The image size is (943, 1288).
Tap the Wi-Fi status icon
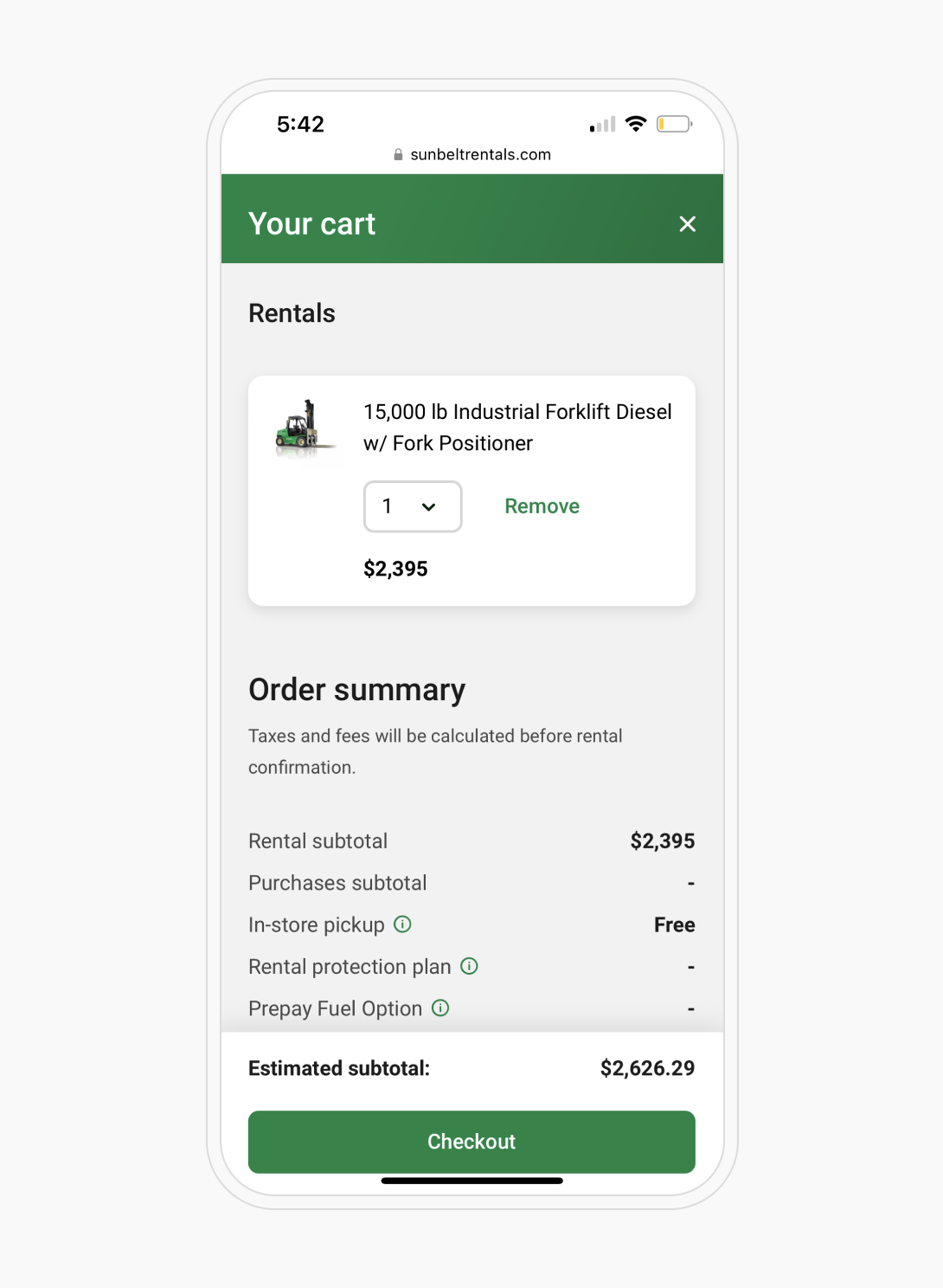636,124
